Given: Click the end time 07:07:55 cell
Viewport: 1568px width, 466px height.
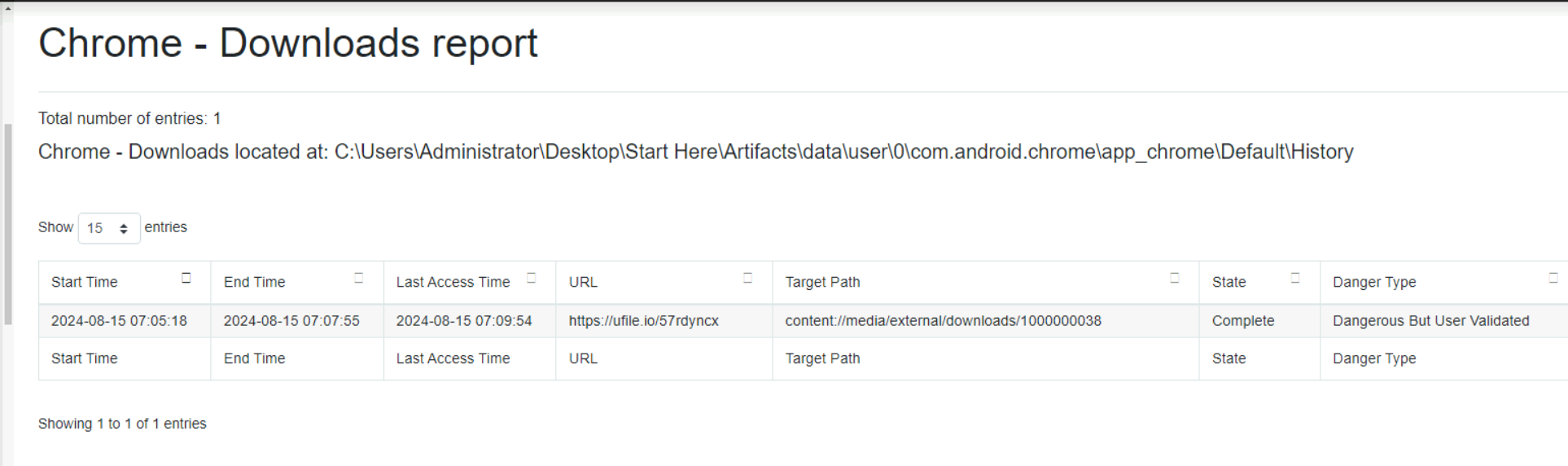Looking at the screenshot, I should click(291, 321).
